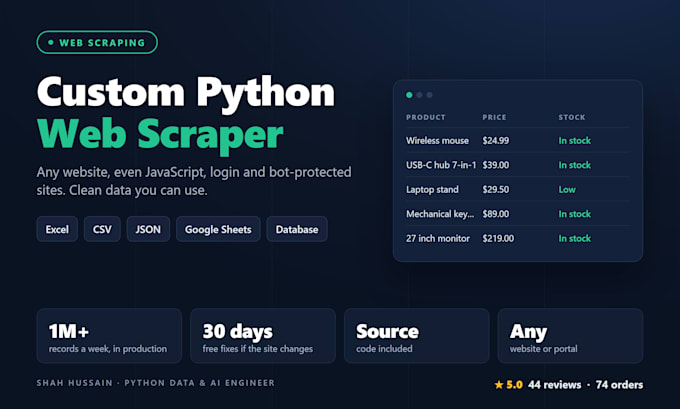
Task: Click the PRODUCT column header
Action: coord(425,117)
